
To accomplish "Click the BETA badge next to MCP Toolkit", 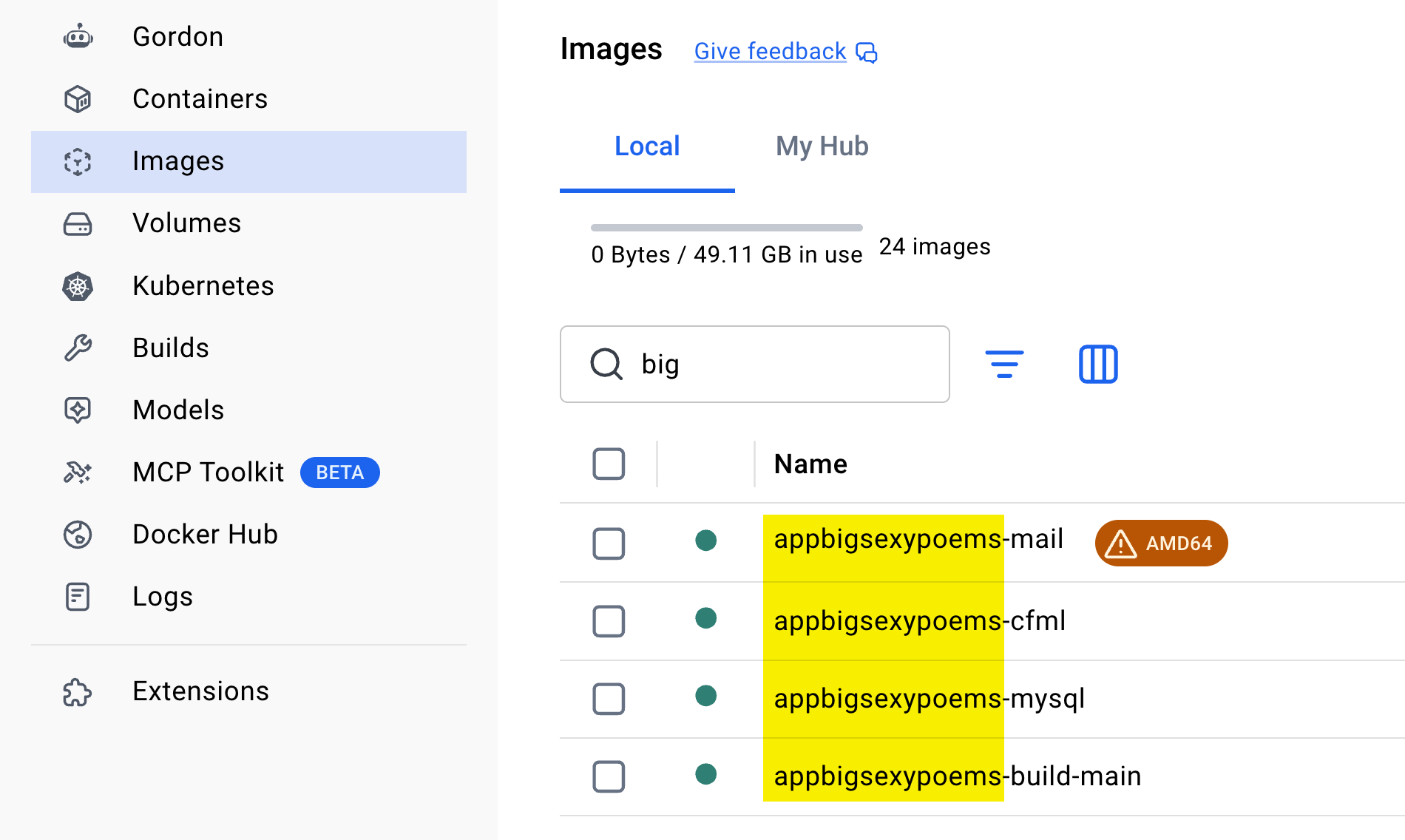I will click(x=339, y=472).
